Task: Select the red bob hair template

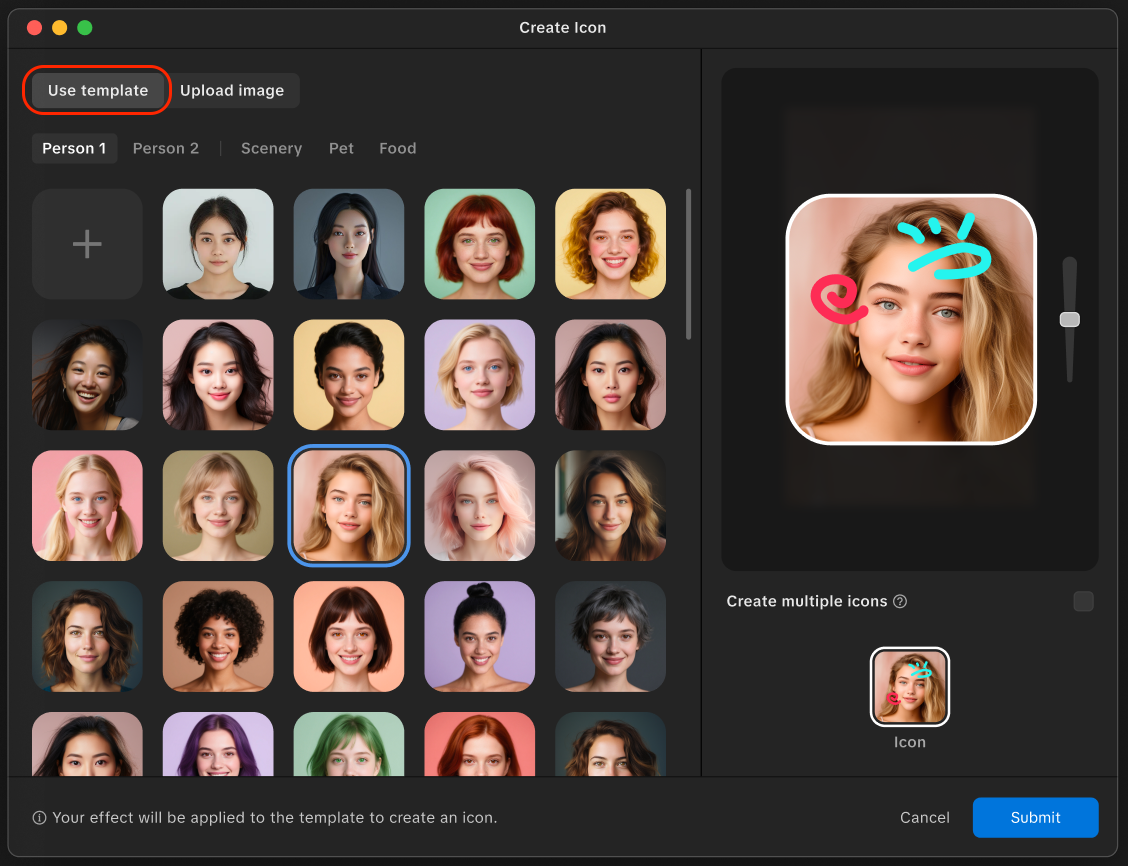Action: 479,244
